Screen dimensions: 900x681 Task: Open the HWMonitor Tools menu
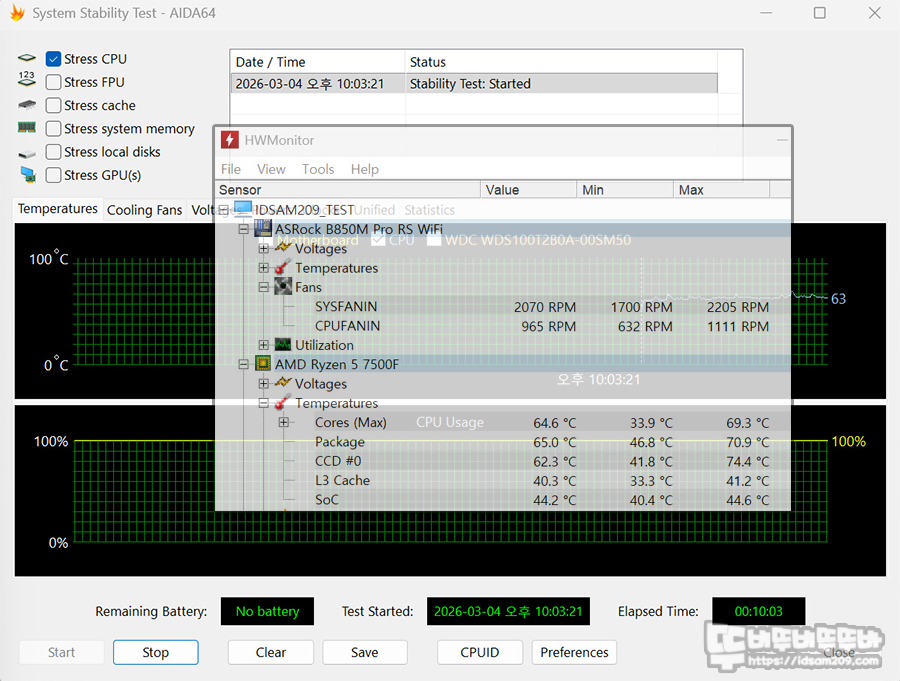click(318, 169)
